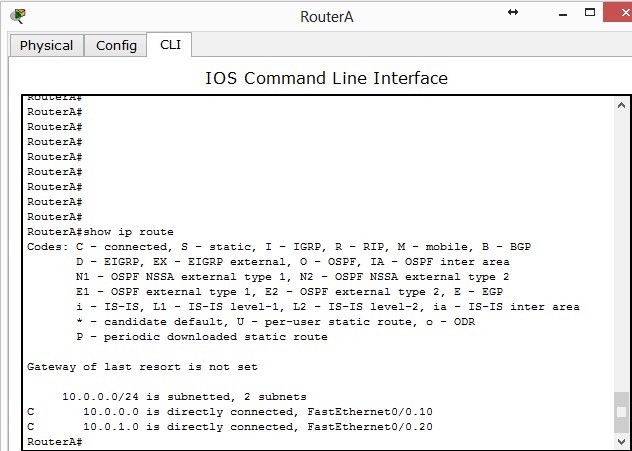Click the 'N1 - OSPF NSSA external type 1' line
This screenshot has width=632, height=451.
[x=293, y=277]
